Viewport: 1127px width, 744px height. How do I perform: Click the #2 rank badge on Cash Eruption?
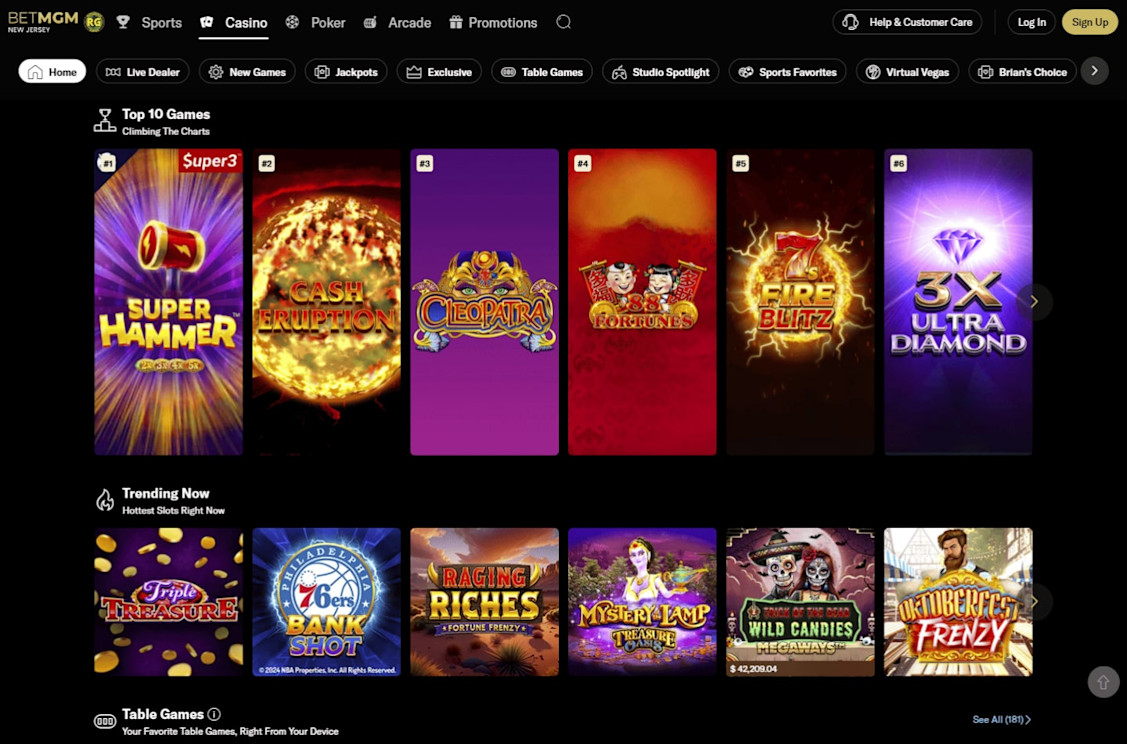267,163
